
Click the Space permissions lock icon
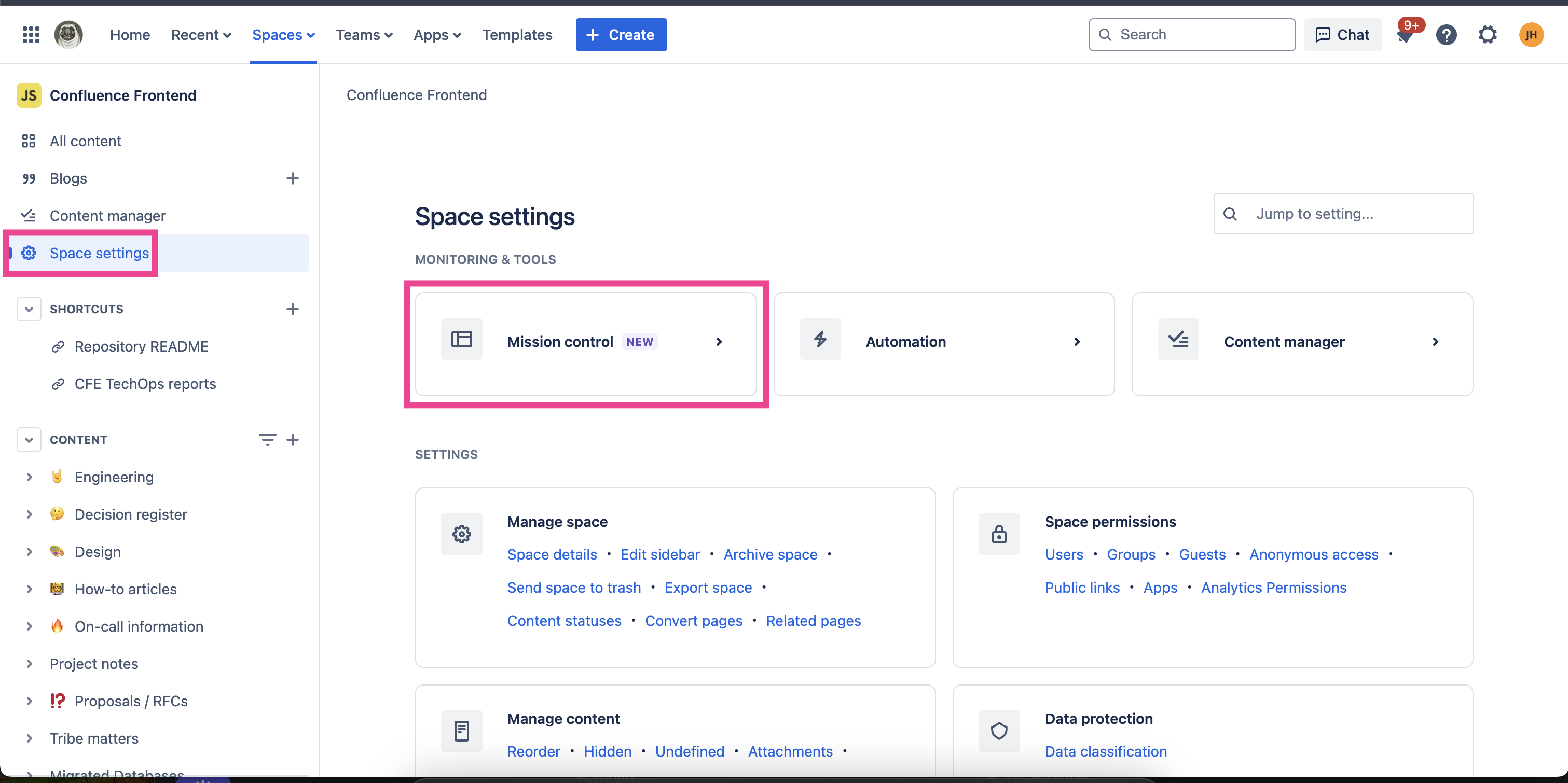click(999, 534)
